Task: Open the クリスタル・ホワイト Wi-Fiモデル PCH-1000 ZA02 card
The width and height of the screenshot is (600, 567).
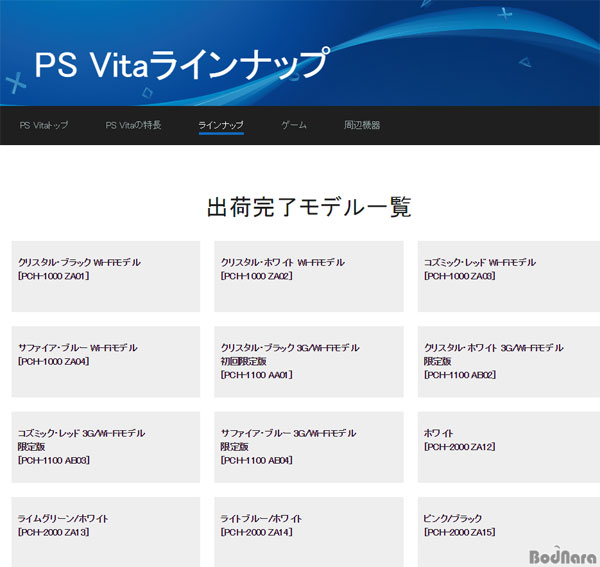Action: click(x=309, y=276)
